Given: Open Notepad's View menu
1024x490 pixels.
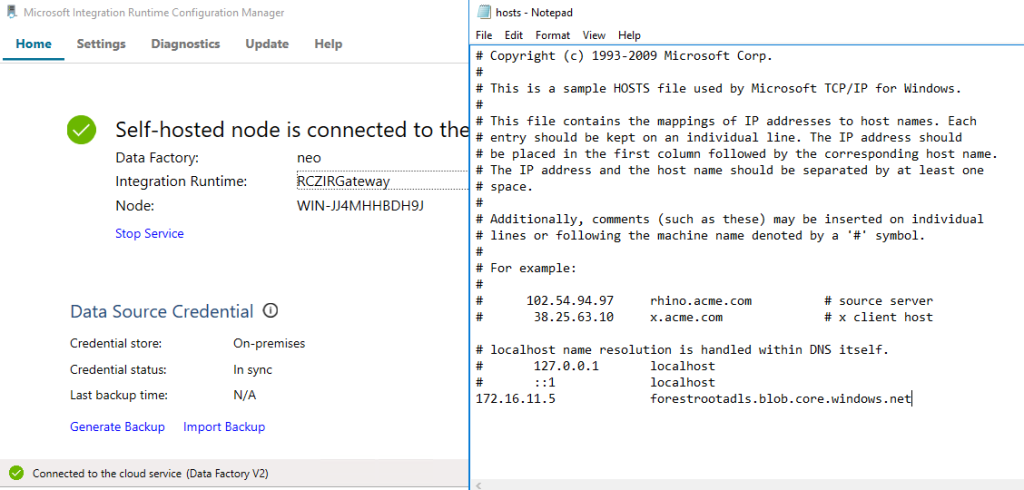Looking at the screenshot, I should pos(594,35).
